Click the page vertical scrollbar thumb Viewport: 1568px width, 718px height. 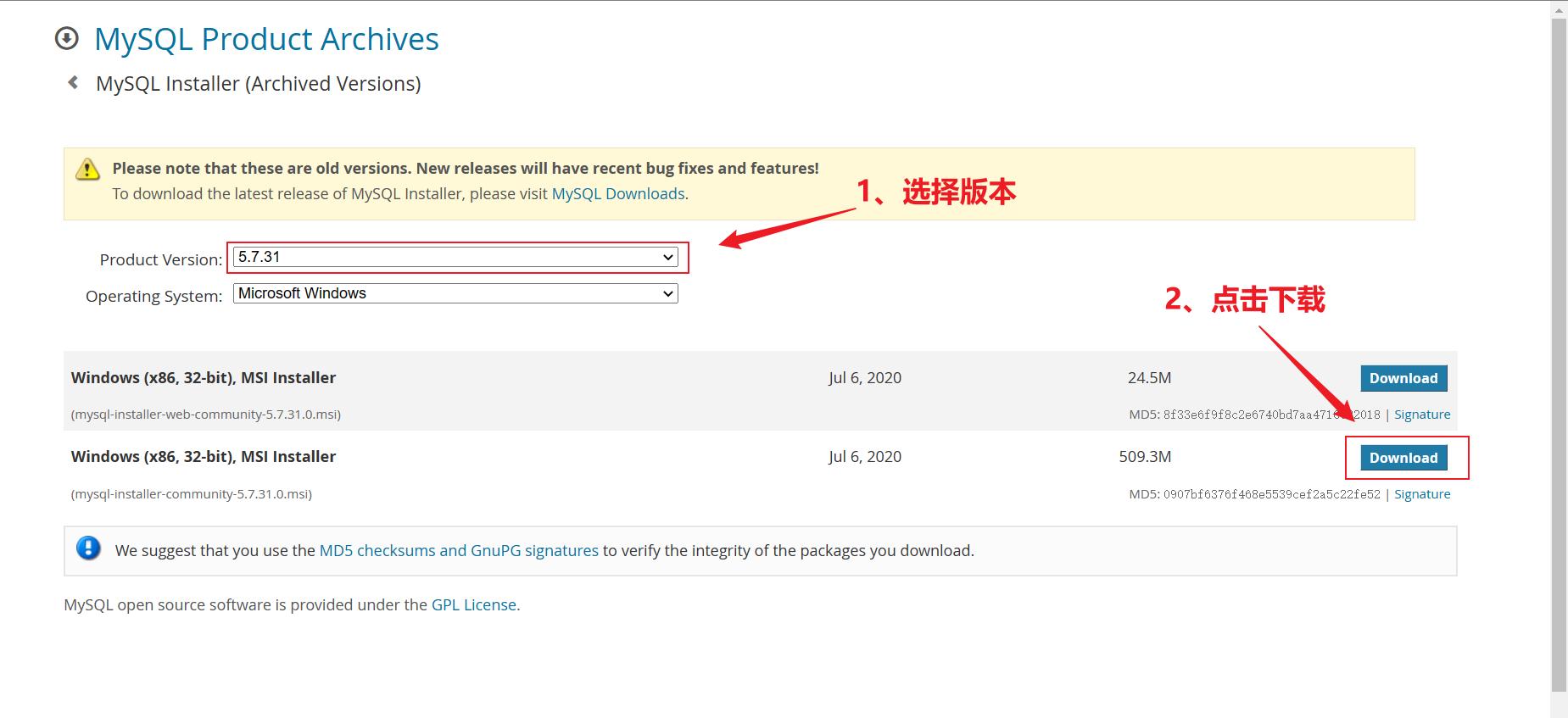(x=1559, y=355)
